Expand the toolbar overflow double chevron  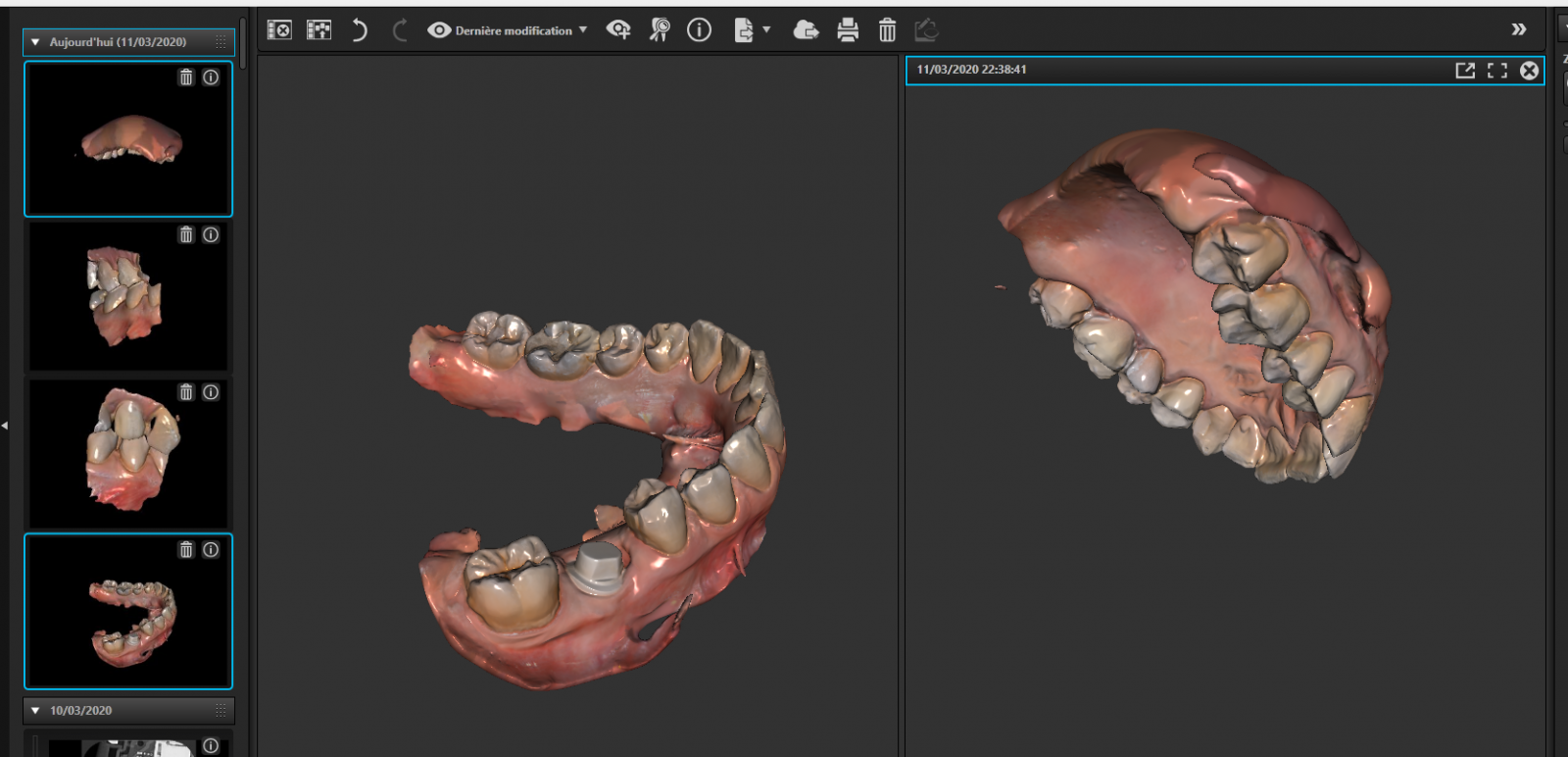pos(1518,29)
